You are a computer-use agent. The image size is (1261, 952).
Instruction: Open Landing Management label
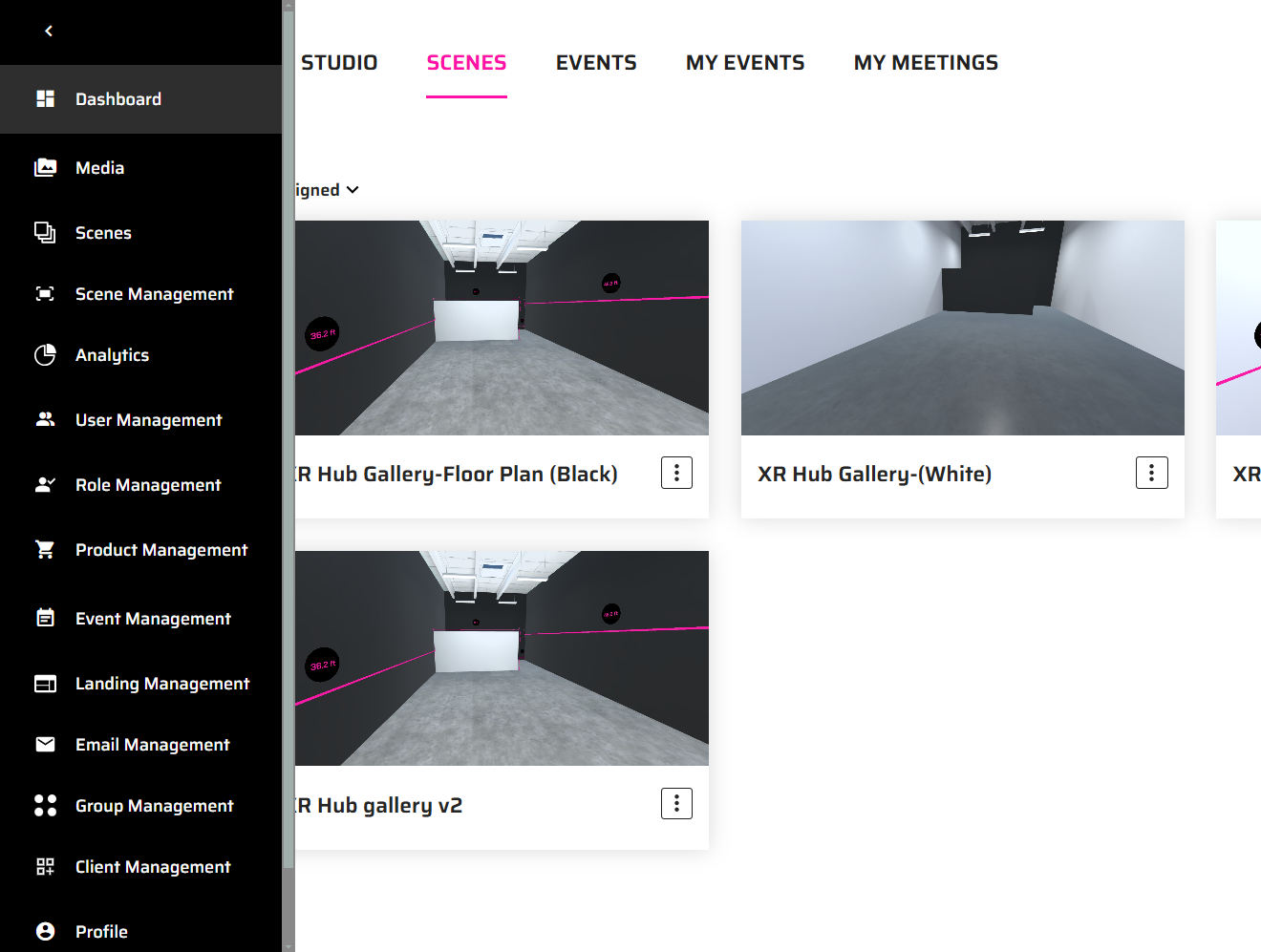pyautogui.click(x=162, y=684)
